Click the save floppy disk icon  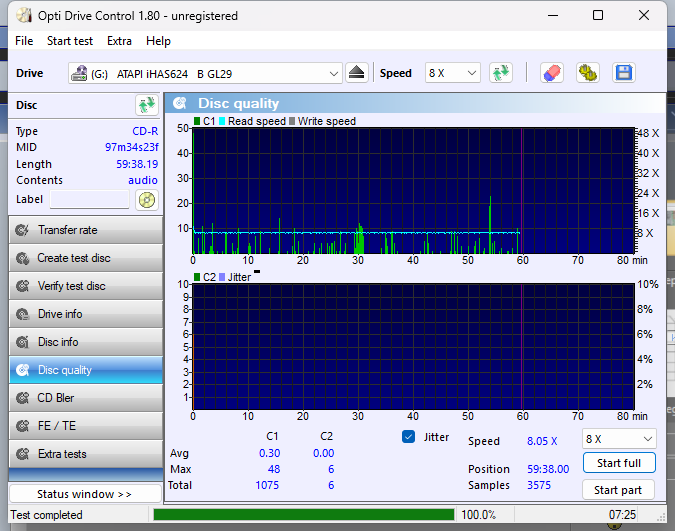point(624,73)
